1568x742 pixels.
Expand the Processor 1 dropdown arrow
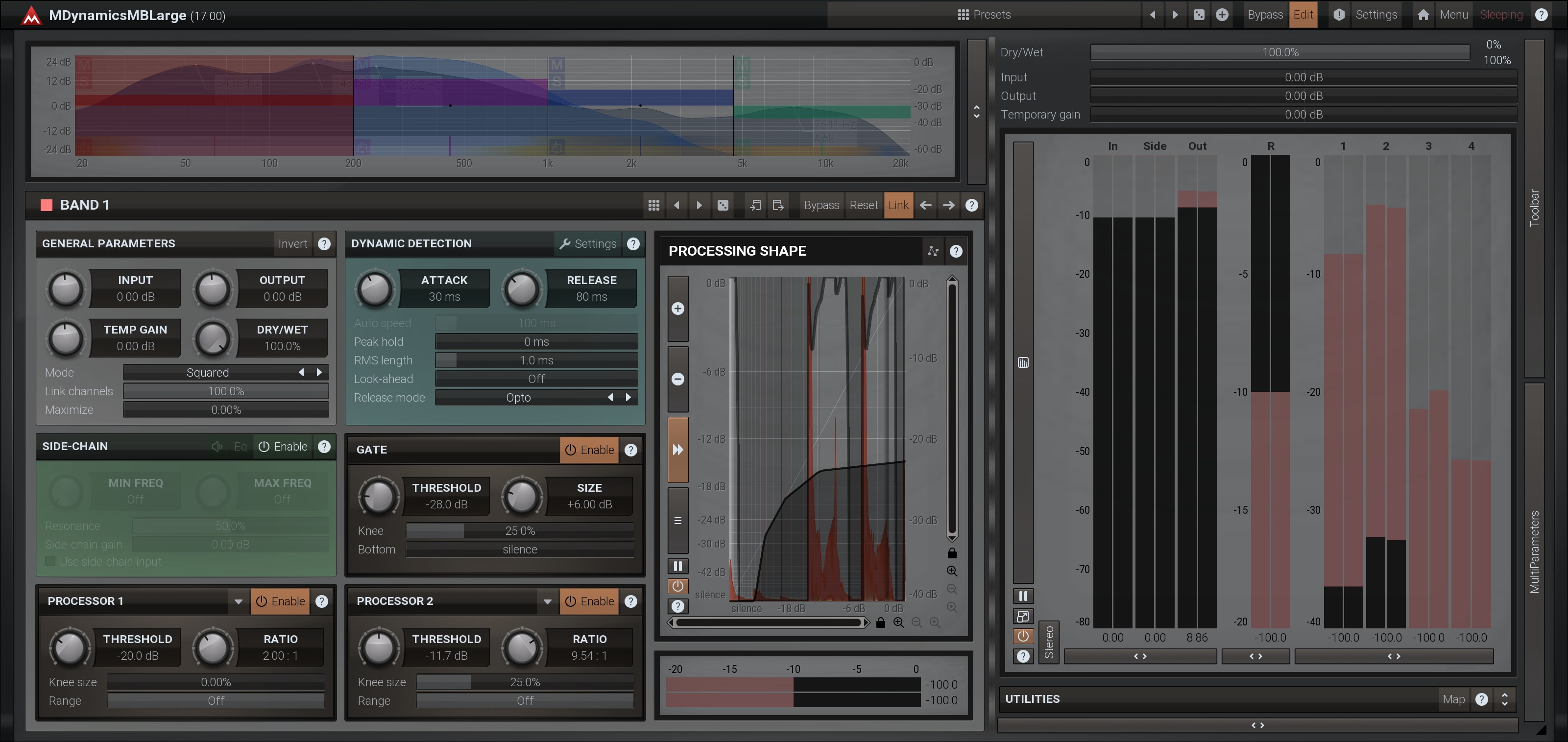pyautogui.click(x=238, y=601)
